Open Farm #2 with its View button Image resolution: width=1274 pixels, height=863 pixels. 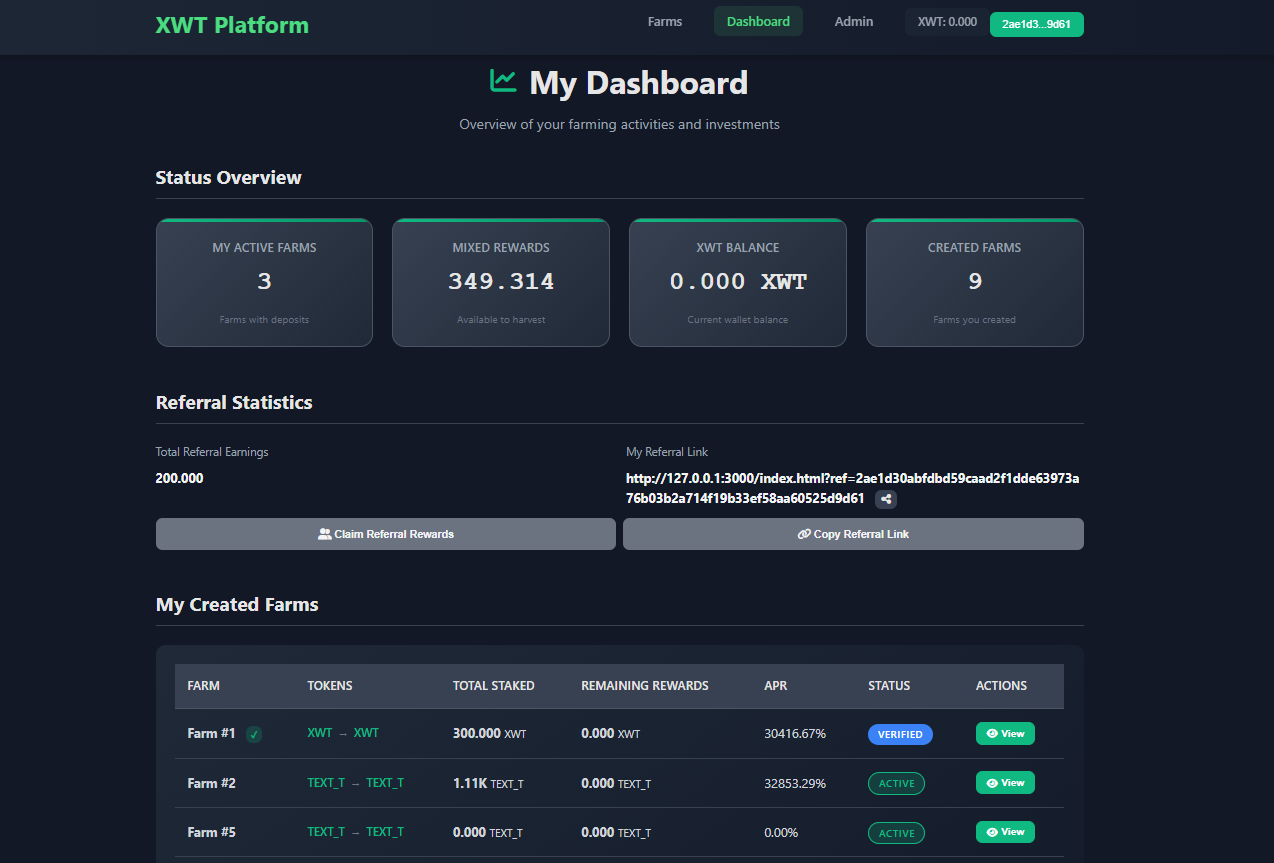tap(1004, 782)
